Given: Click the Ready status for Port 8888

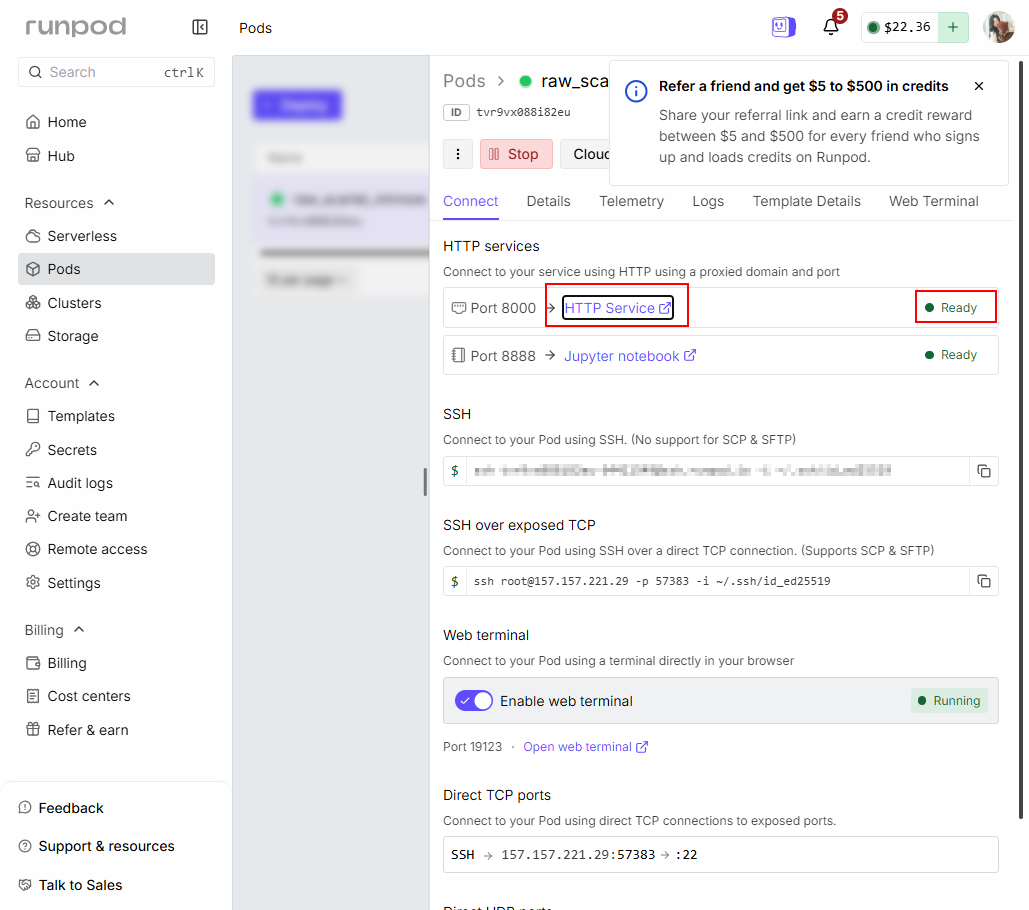Looking at the screenshot, I should (x=951, y=355).
